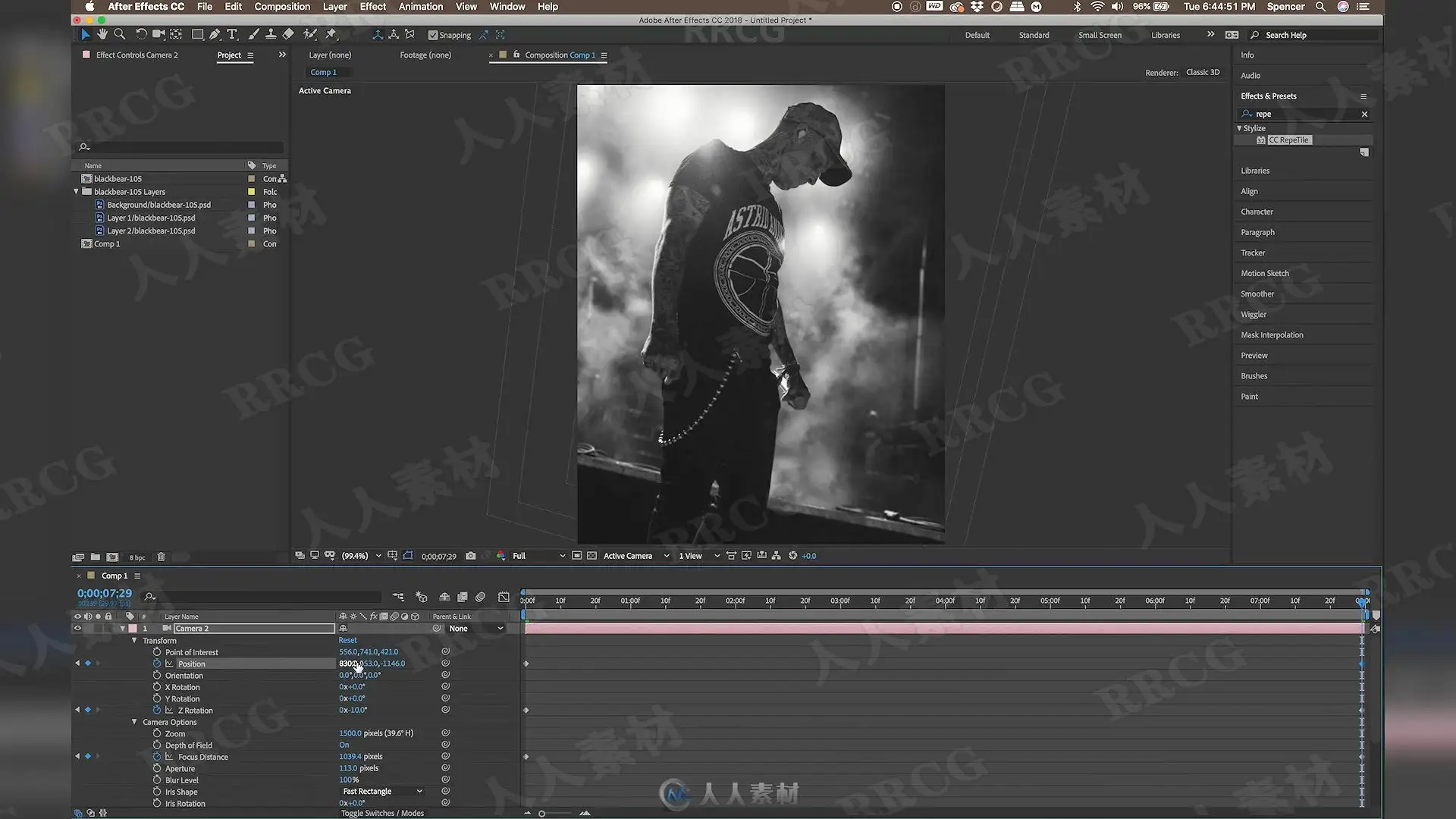Open the Wiggler panel
Viewport: 1456px width, 819px height.
pos(1254,315)
